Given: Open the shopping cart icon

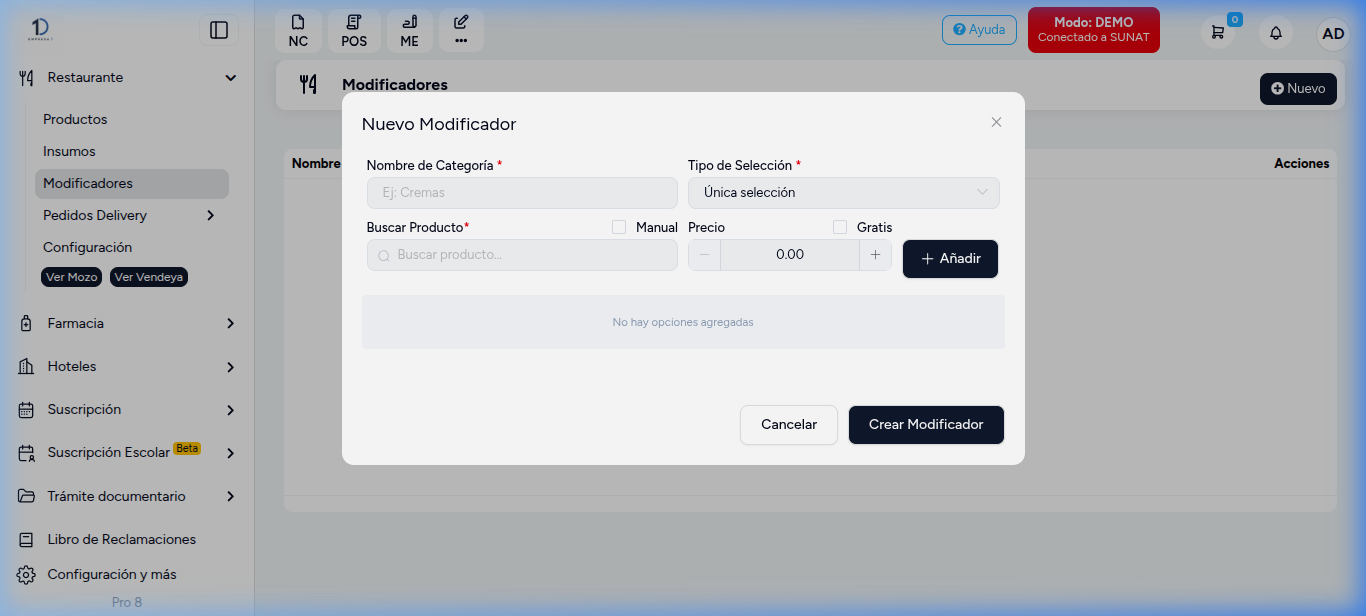Looking at the screenshot, I should pyautogui.click(x=1218, y=32).
